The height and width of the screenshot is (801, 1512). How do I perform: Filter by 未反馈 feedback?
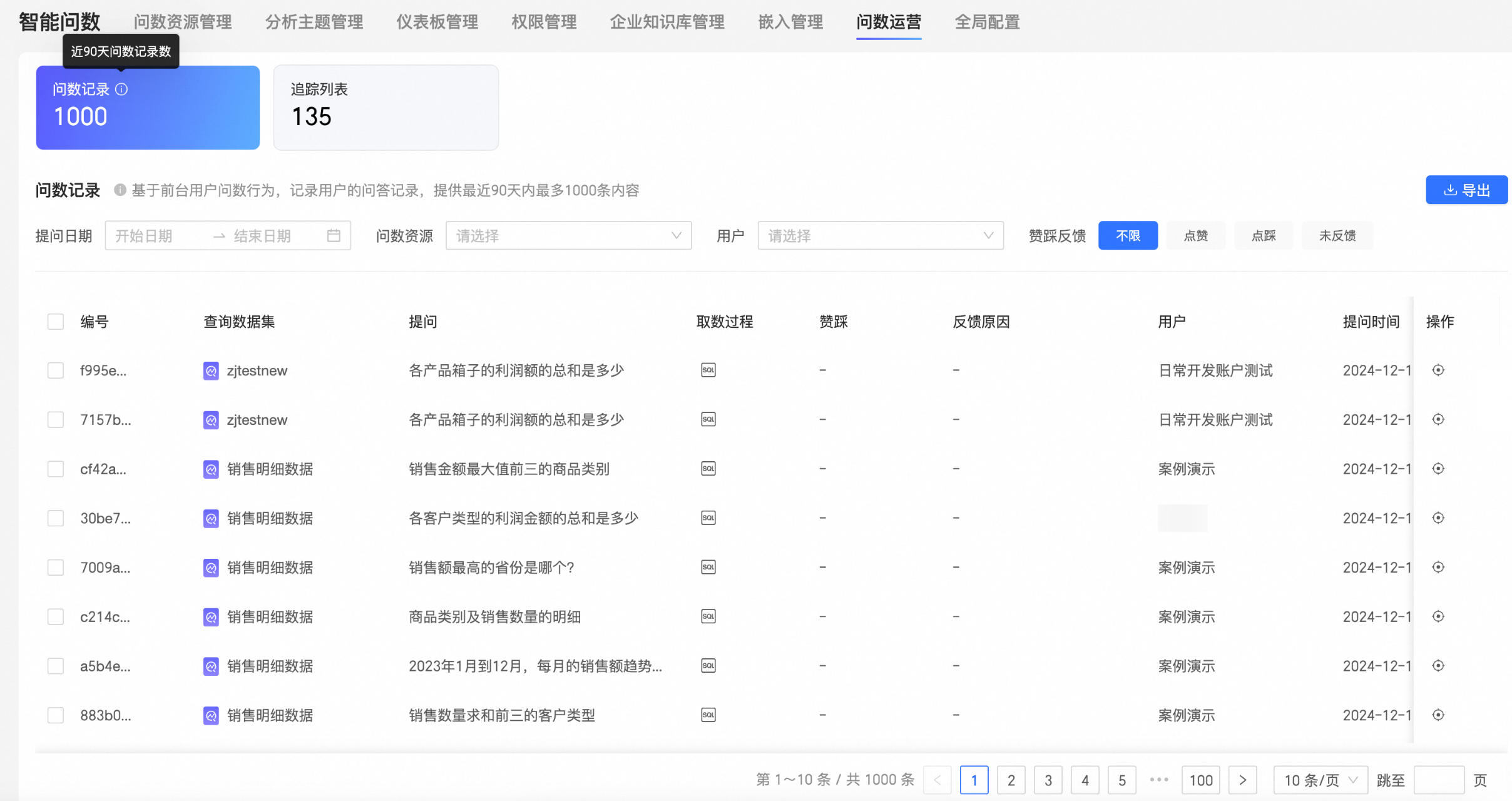(x=1337, y=236)
